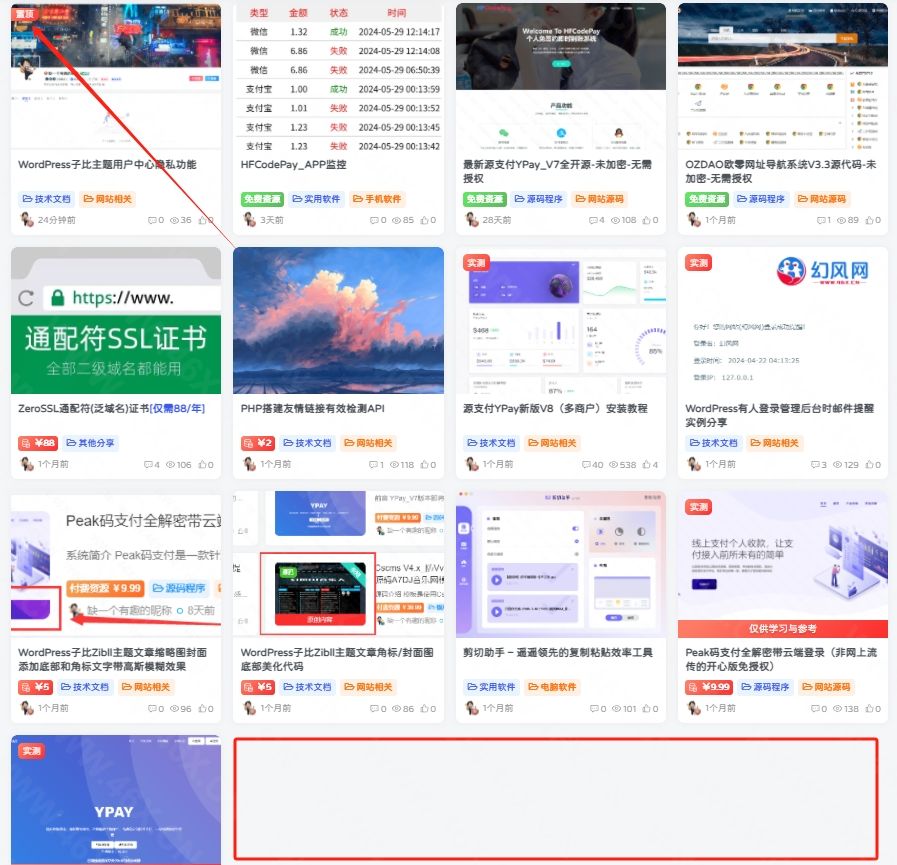Open article 源支付YPay新版V8（多商户）安装教程

(x=555, y=408)
